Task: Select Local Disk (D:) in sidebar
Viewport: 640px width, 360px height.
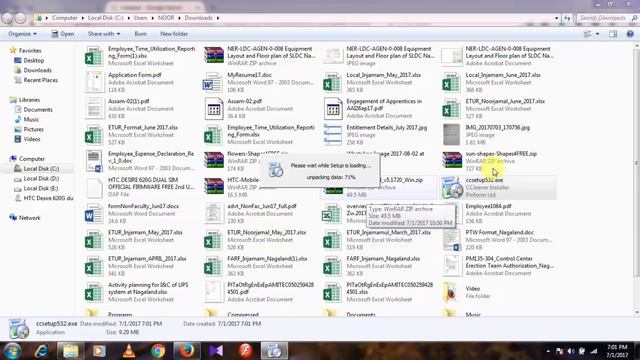Action: (41, 178)
